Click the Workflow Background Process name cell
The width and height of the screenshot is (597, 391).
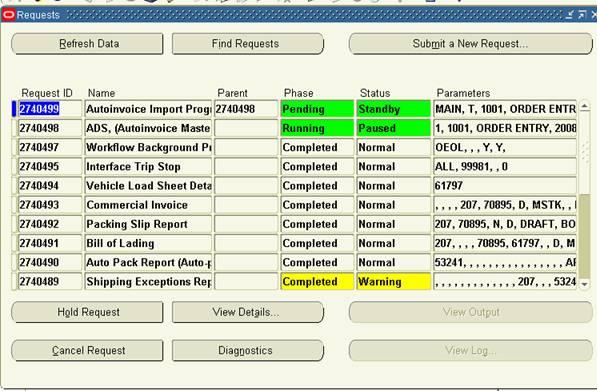(x=148, y=147)
